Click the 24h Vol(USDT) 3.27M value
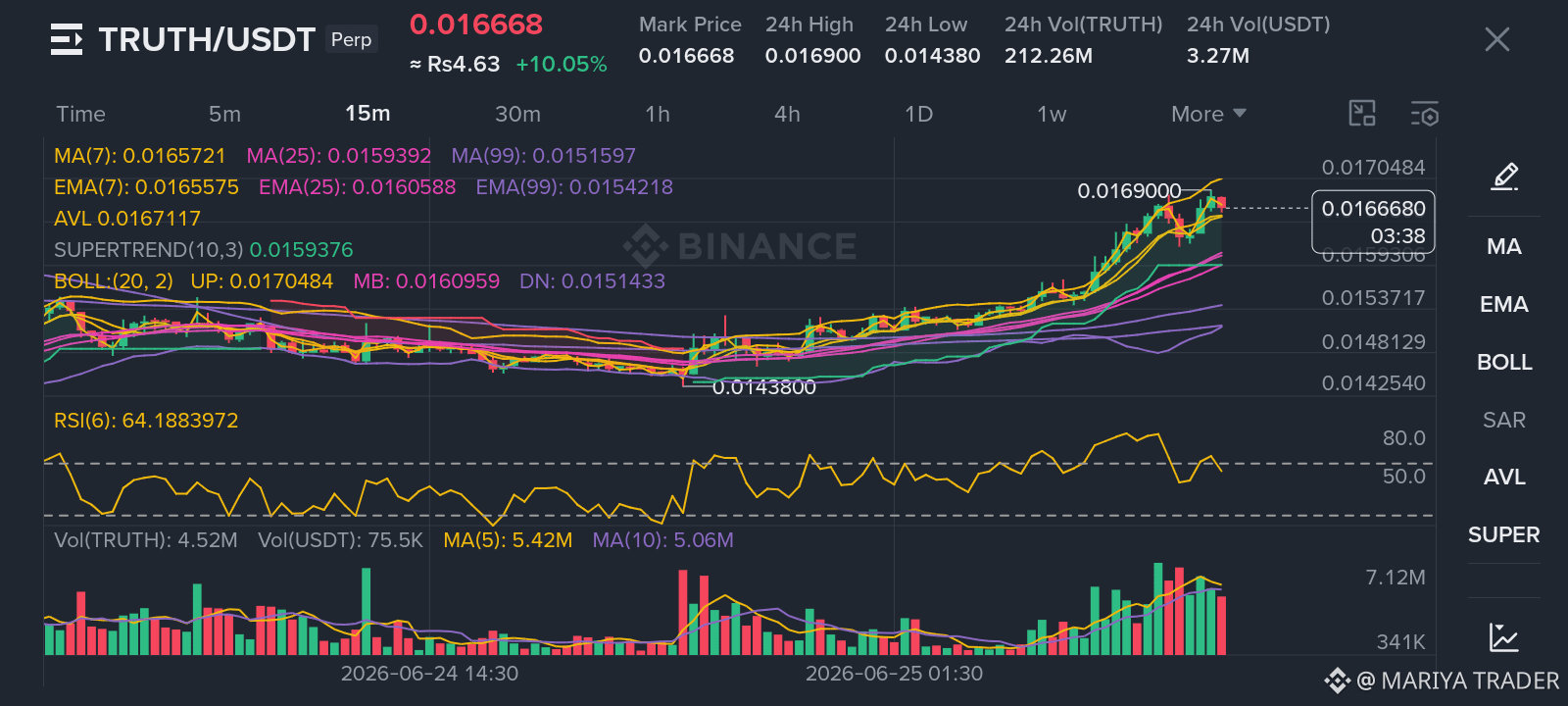The width and height of the screenshot is (1568, 706). click(1217, 56)
